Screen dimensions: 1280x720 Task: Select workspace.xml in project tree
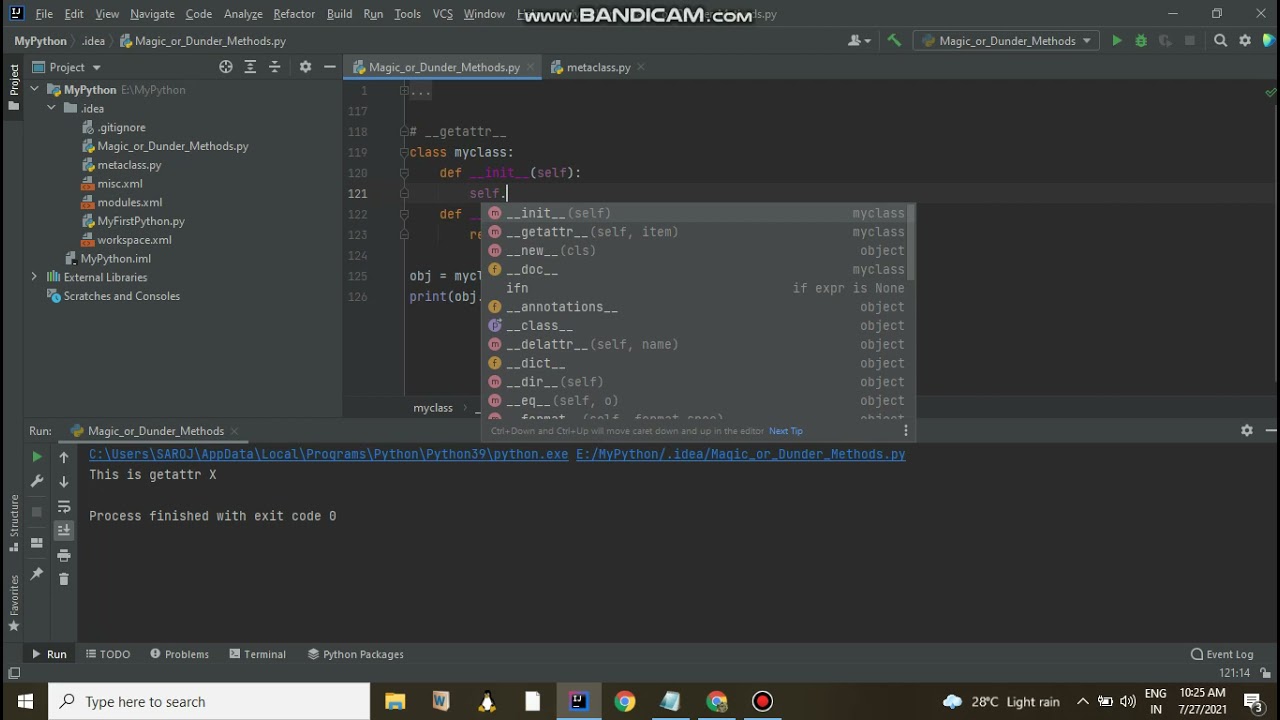pos(134,240)
